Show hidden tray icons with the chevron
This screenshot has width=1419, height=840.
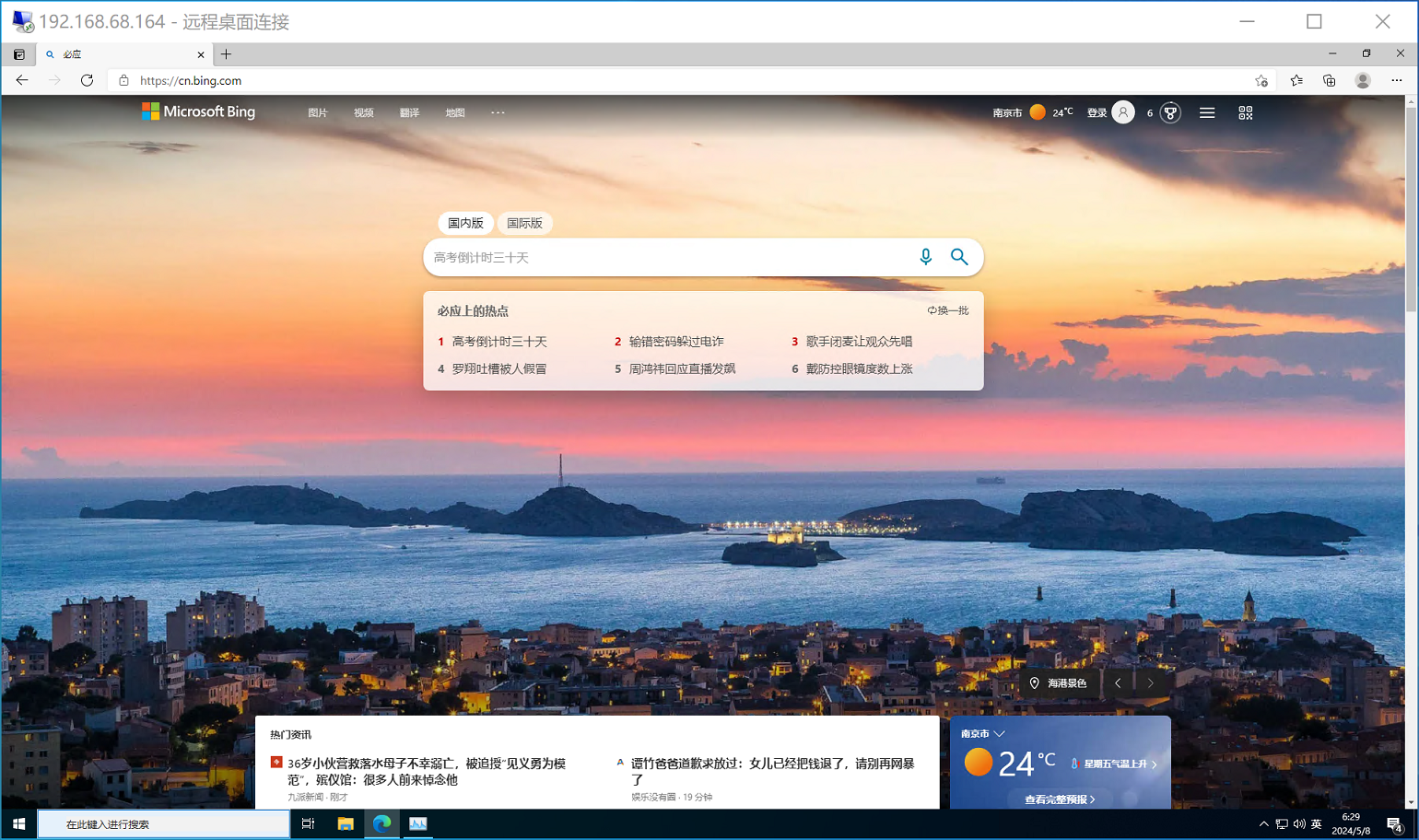pos(1266,825)
